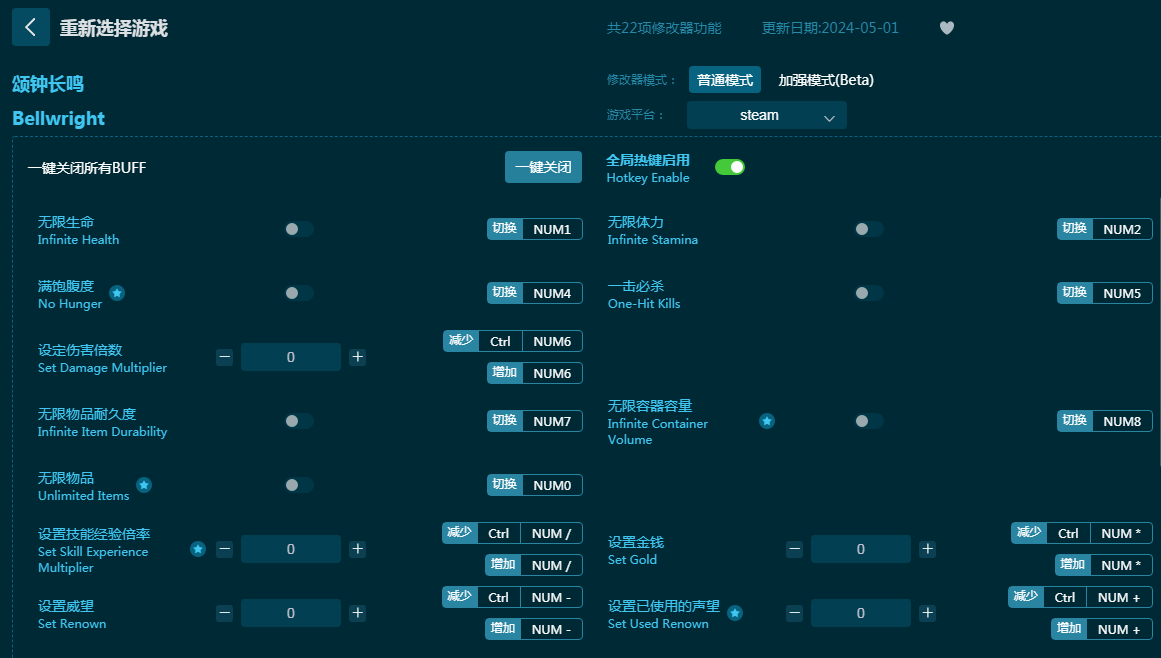Increase Skill Experience Multiplier with plus button
1161x658 pixels.
coord(358,549)
